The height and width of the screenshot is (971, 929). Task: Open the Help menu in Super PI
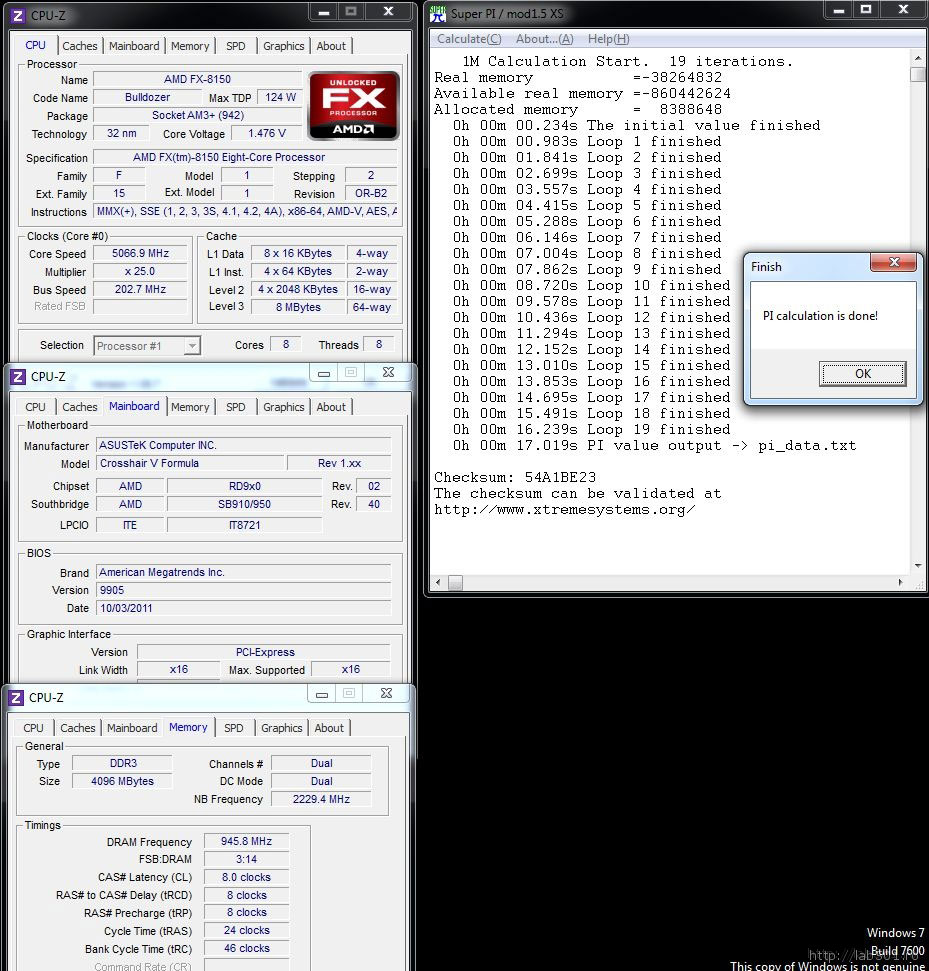[608, 39]
